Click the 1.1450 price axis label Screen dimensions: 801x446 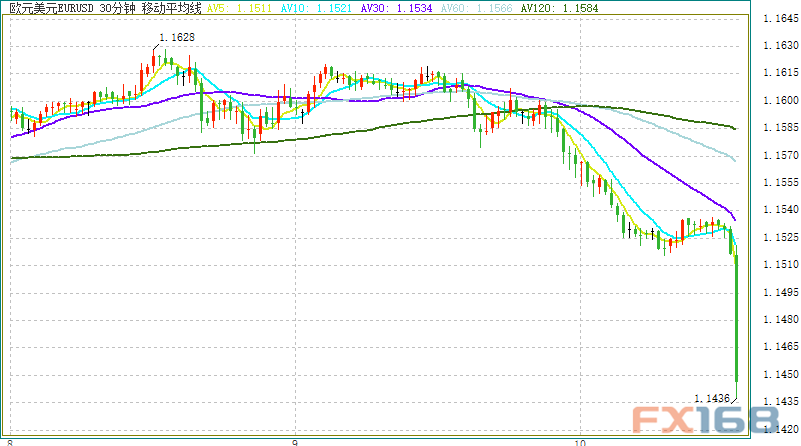point(781,374)
